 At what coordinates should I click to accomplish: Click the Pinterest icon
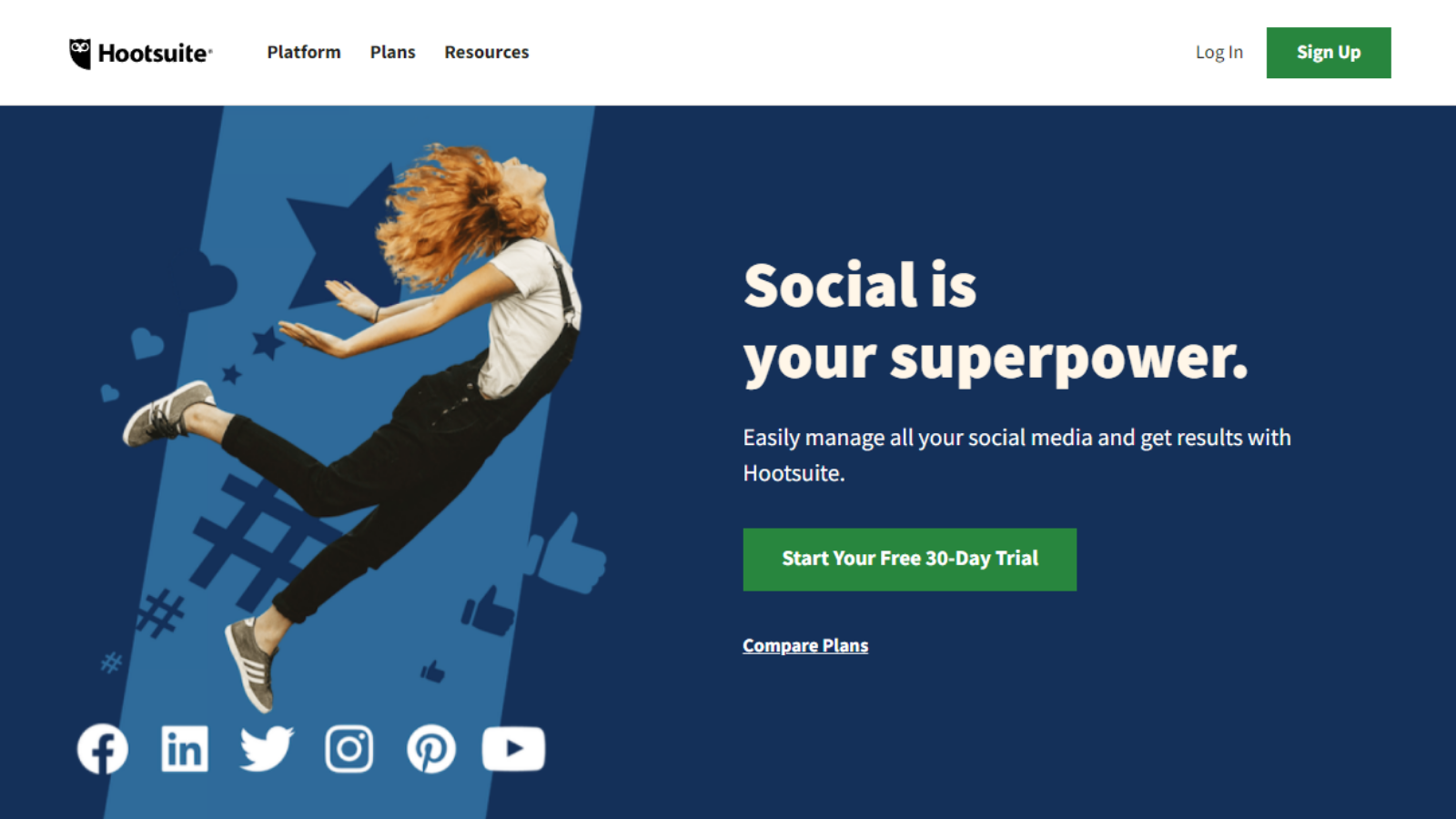click(431, 749)
